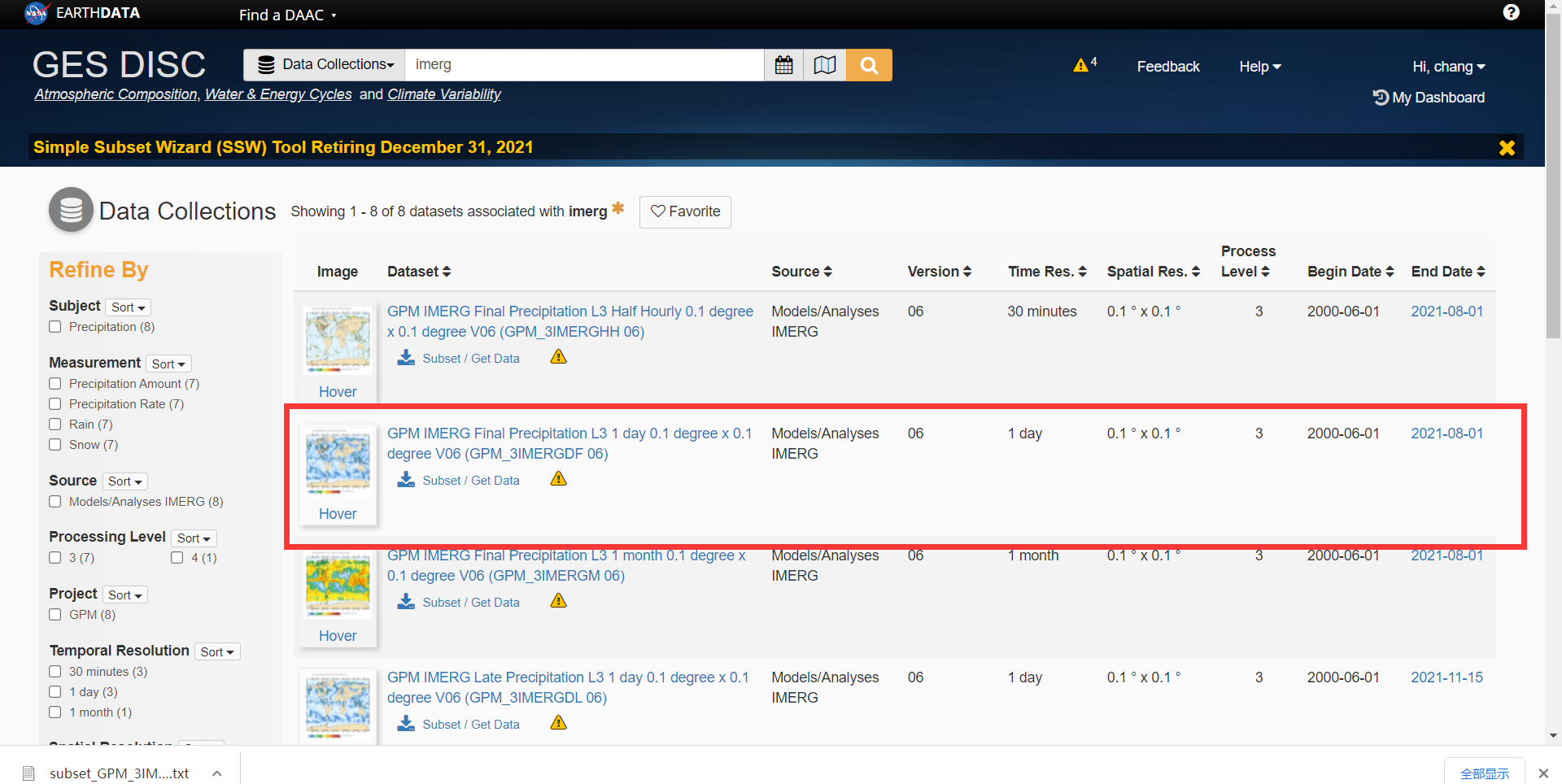Sort table by Spatial Res. column
The image size is (1562, 784).
(1154, 272)
